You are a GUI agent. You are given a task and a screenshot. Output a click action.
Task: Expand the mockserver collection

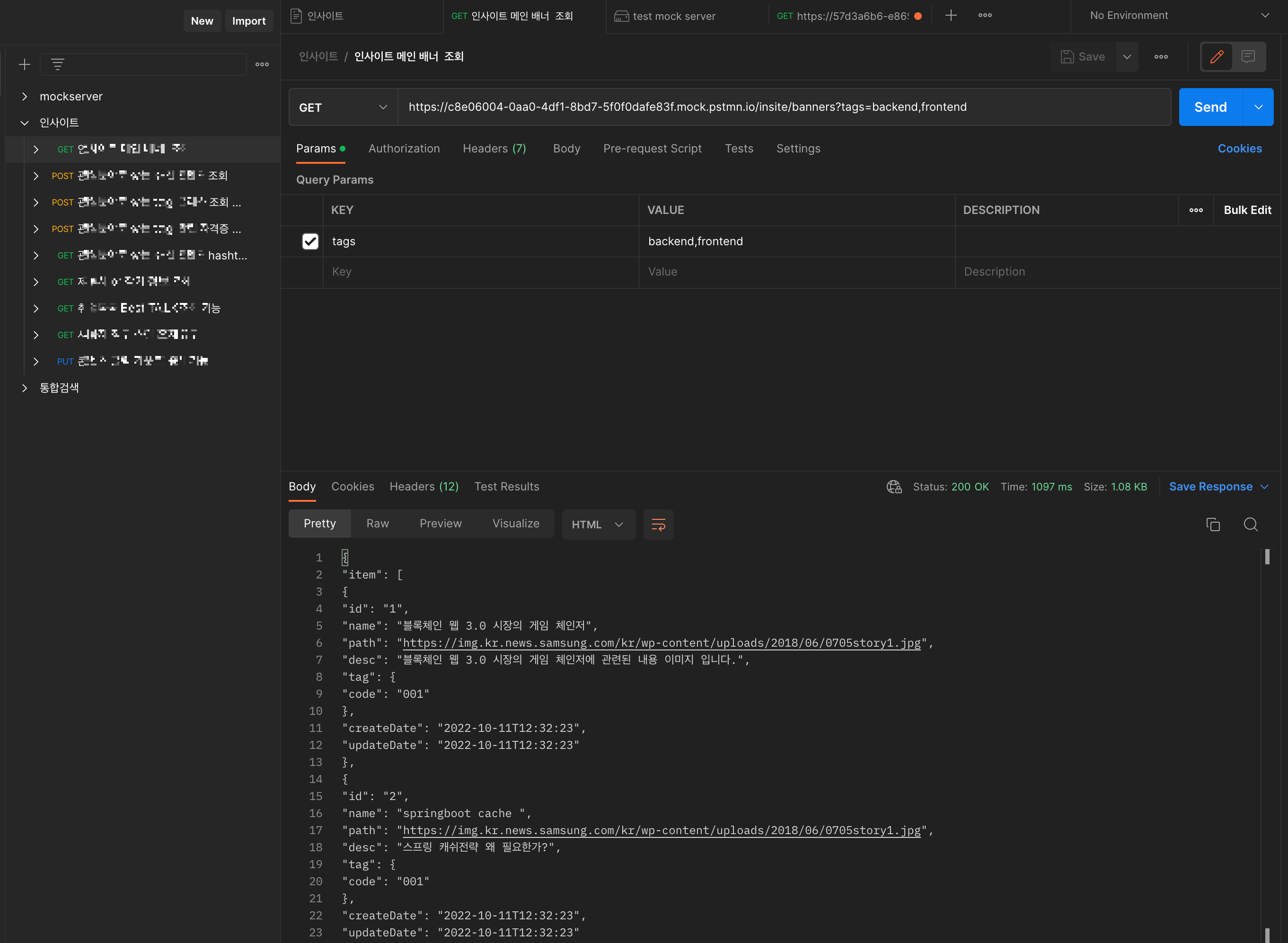(25, 97)
